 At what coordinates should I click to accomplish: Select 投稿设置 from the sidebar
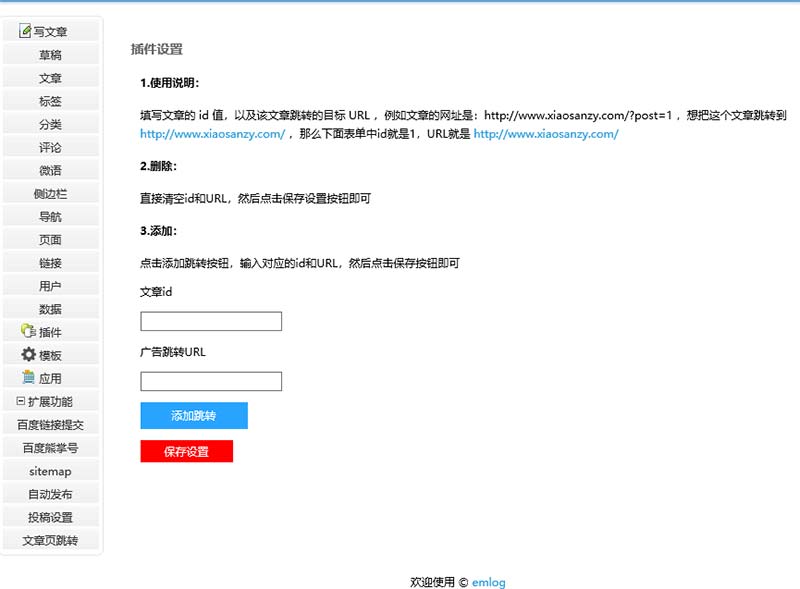[50, 516]
